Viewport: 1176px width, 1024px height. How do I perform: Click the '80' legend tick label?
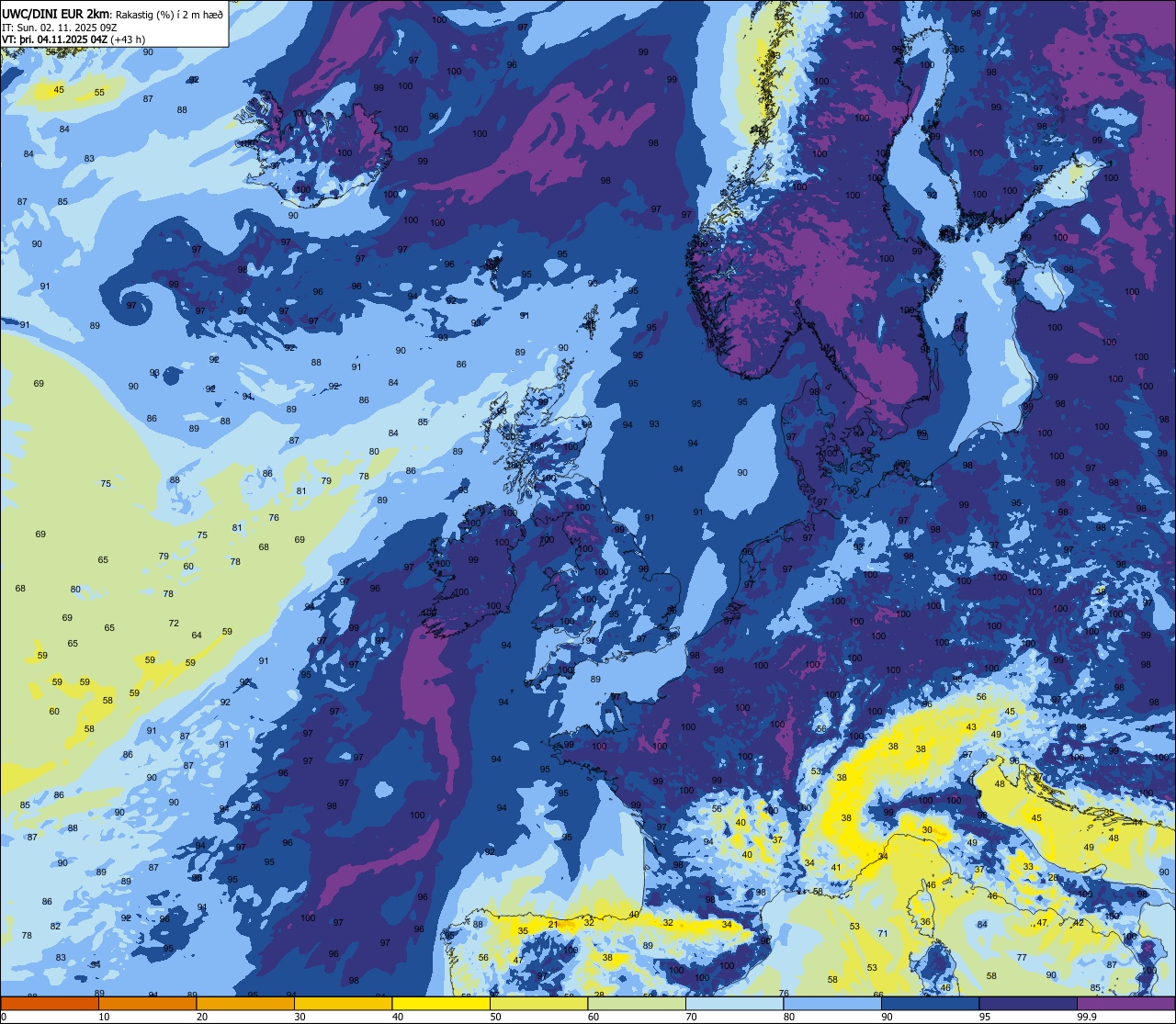point(789,1017)
